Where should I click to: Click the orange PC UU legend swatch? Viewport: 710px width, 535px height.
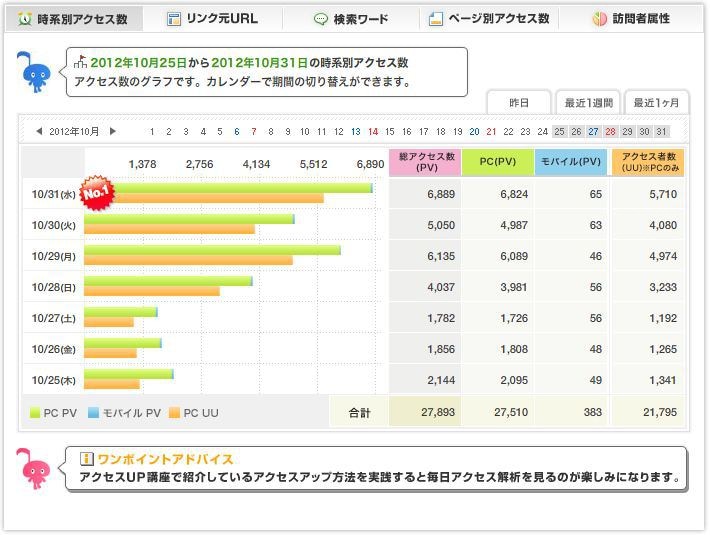174,413
